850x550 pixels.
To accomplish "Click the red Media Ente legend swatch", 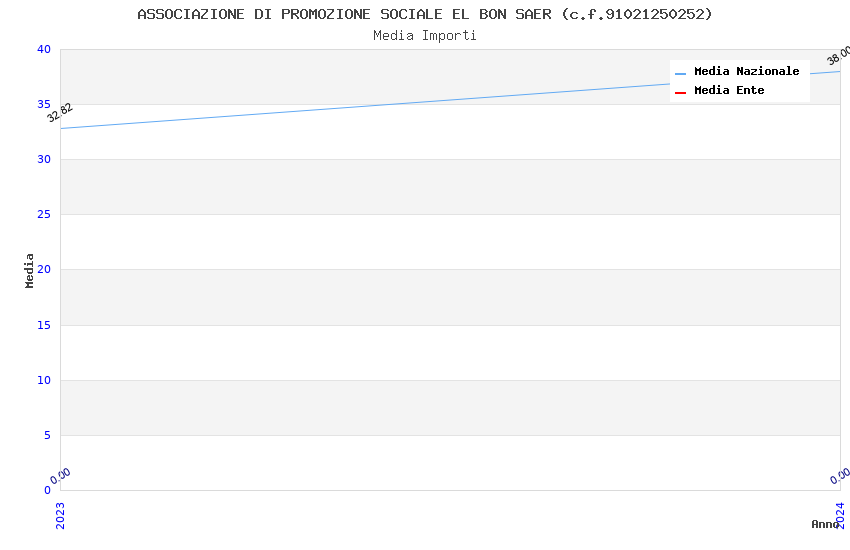I will [x=680, y=92].
